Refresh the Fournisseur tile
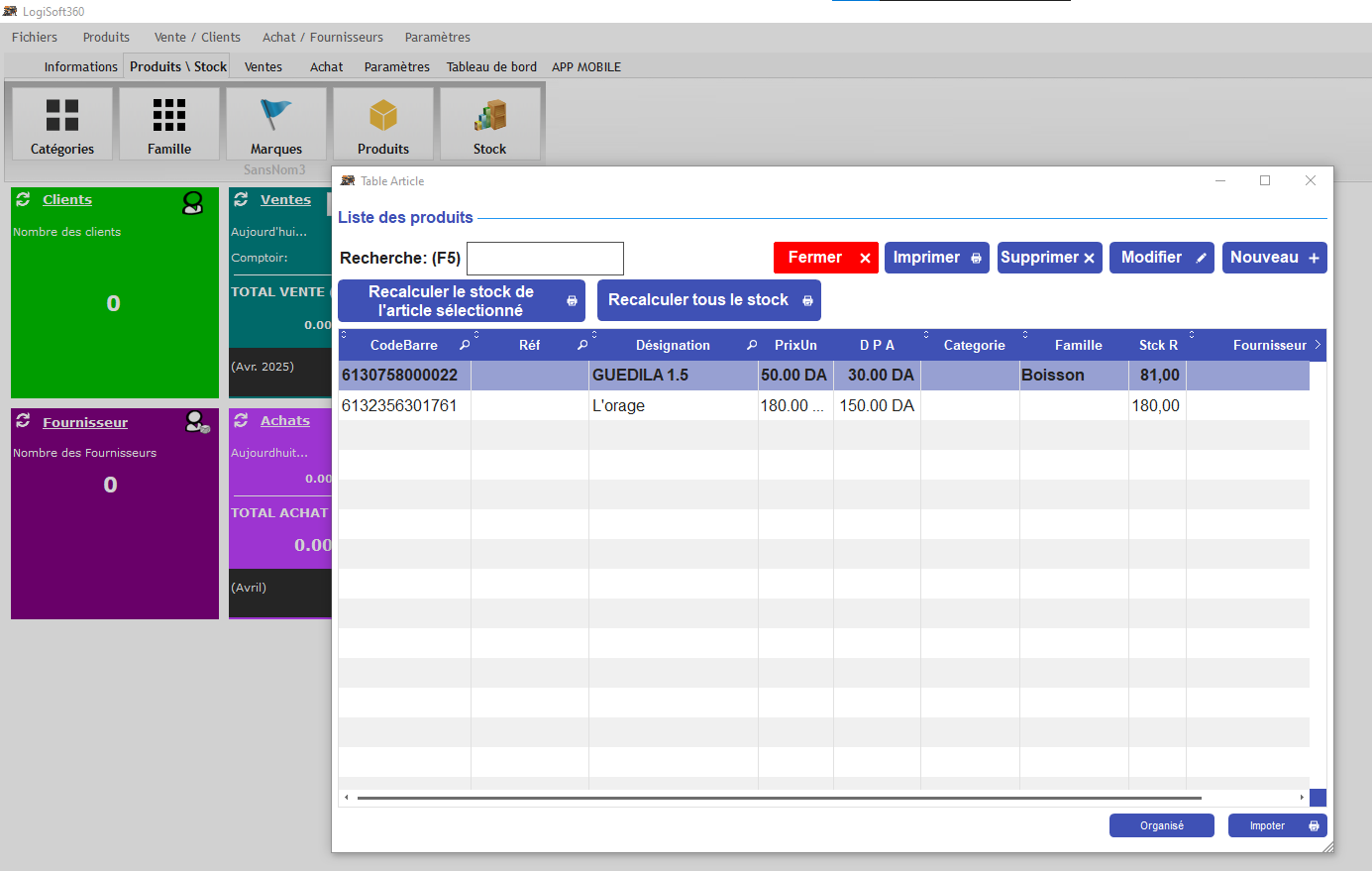 click(x=23, y=421)
